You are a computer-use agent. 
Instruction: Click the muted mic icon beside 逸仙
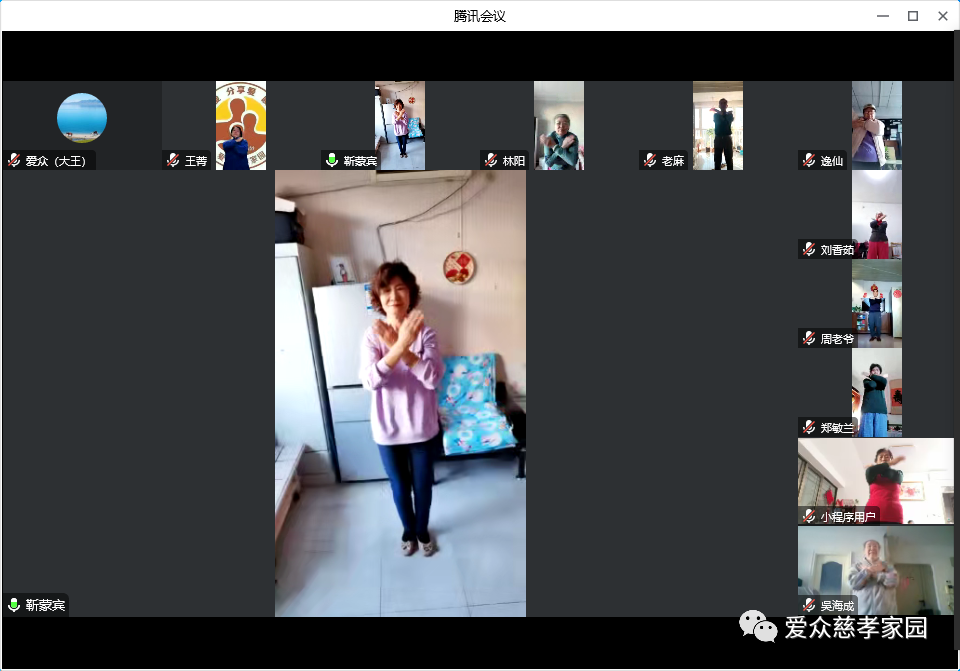pyautogui.click(x=809, y=160)
